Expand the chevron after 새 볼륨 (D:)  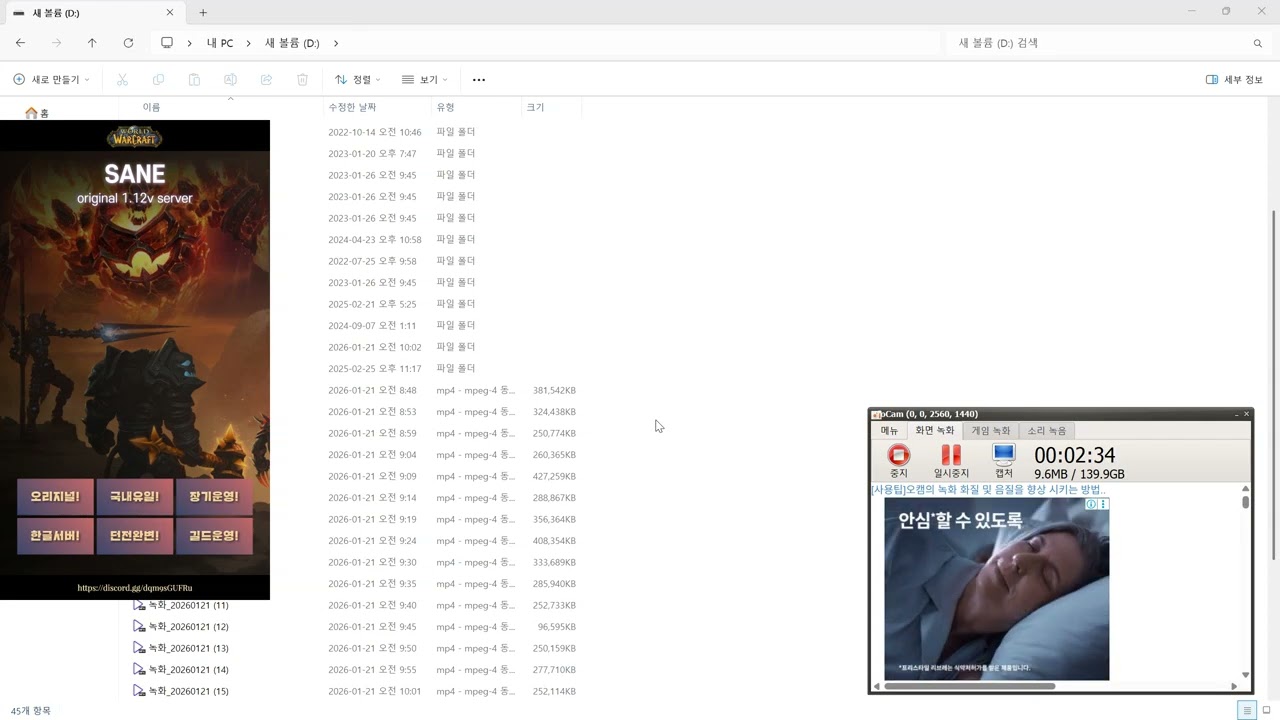click(336, 43)
